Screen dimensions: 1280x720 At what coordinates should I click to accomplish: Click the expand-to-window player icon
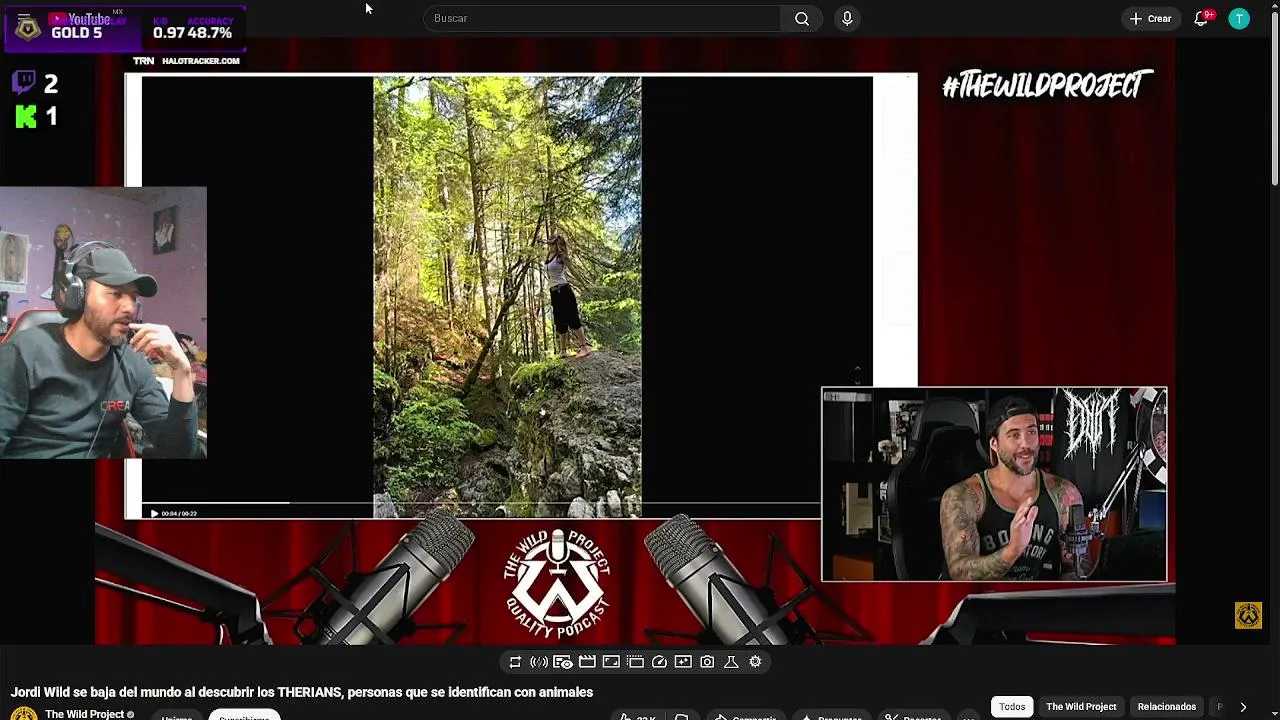click(611, 662)
